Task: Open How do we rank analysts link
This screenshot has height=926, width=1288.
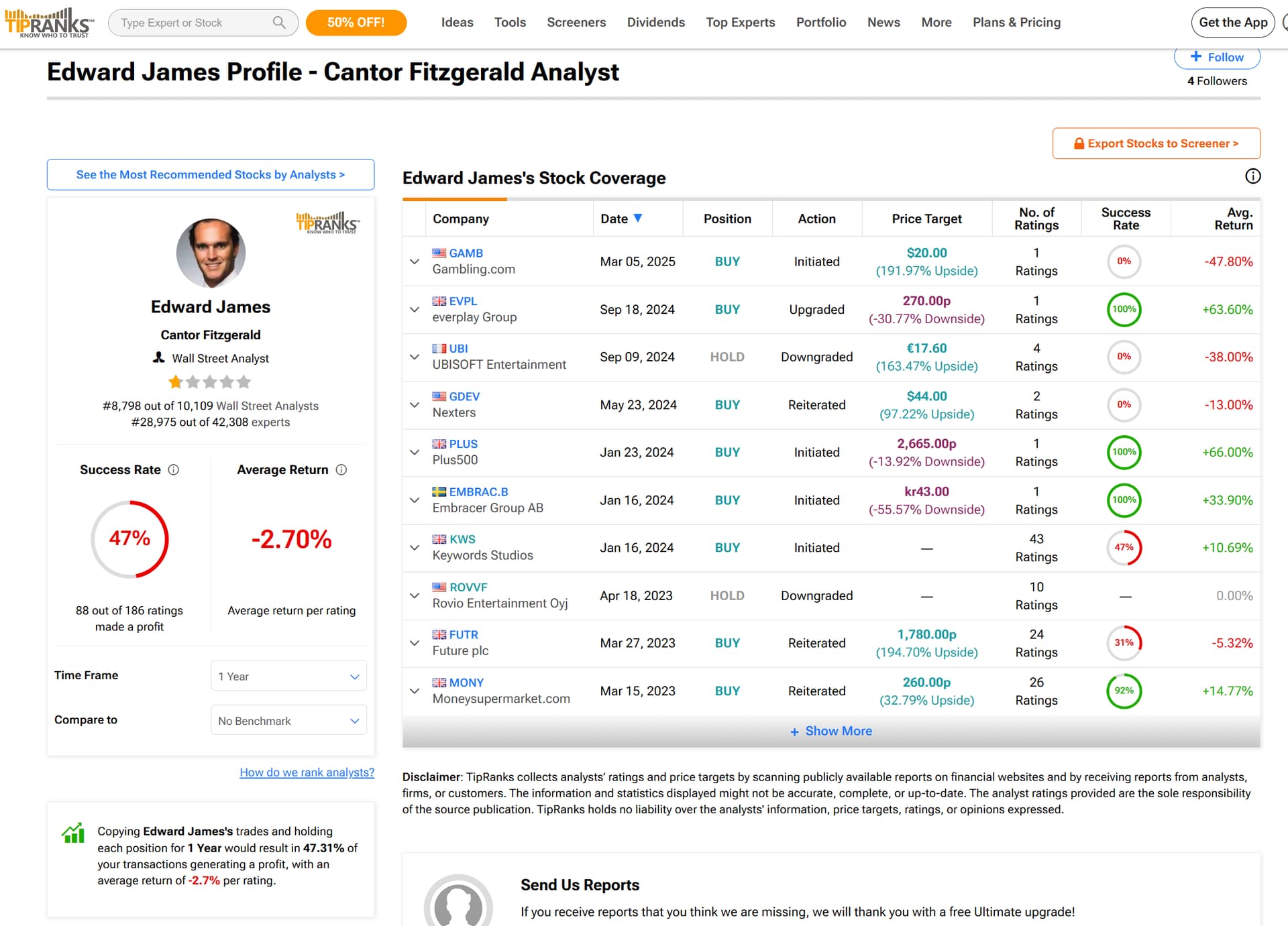Action: click(307, 772)
